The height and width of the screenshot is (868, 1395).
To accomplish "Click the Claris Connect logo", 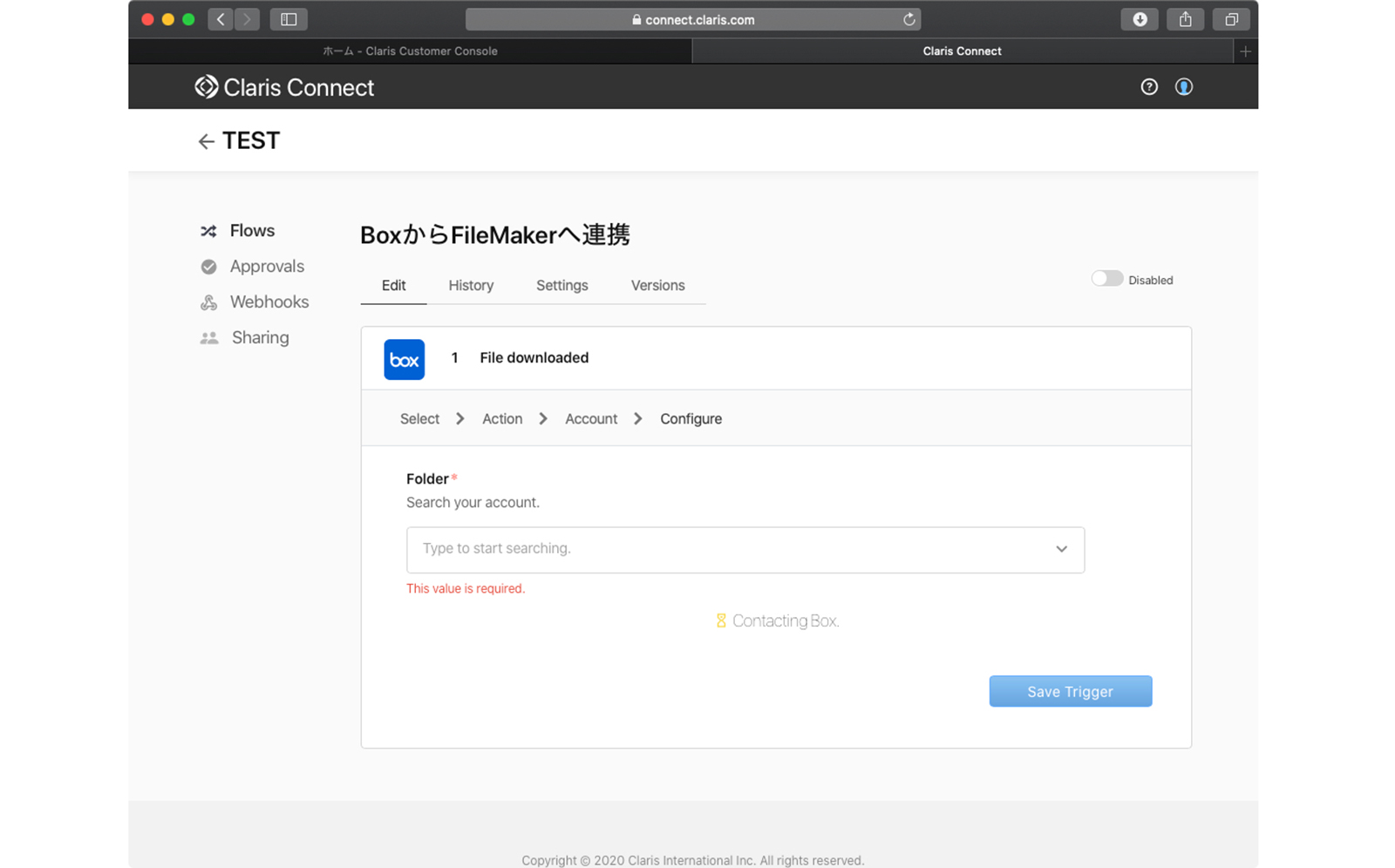I will point(284,87).
